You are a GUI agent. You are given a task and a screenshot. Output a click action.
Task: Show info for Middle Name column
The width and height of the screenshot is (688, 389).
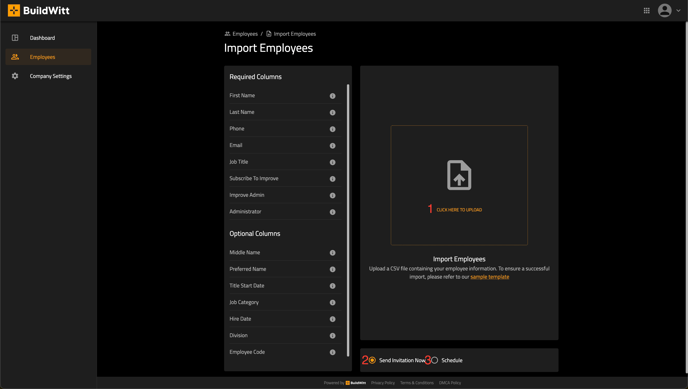point(333,253)
